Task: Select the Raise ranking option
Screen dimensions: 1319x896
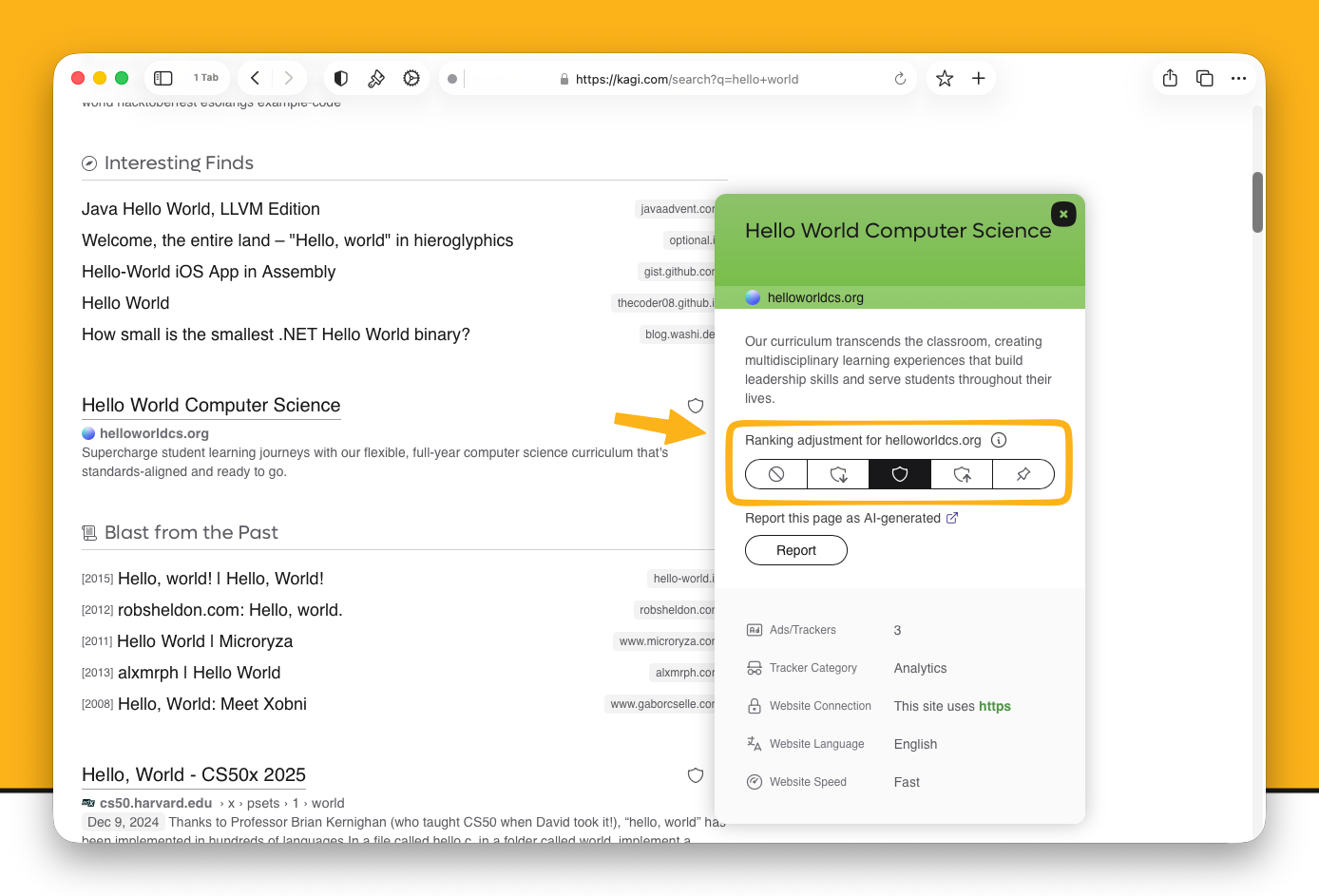Action: (x=962, y=474)
